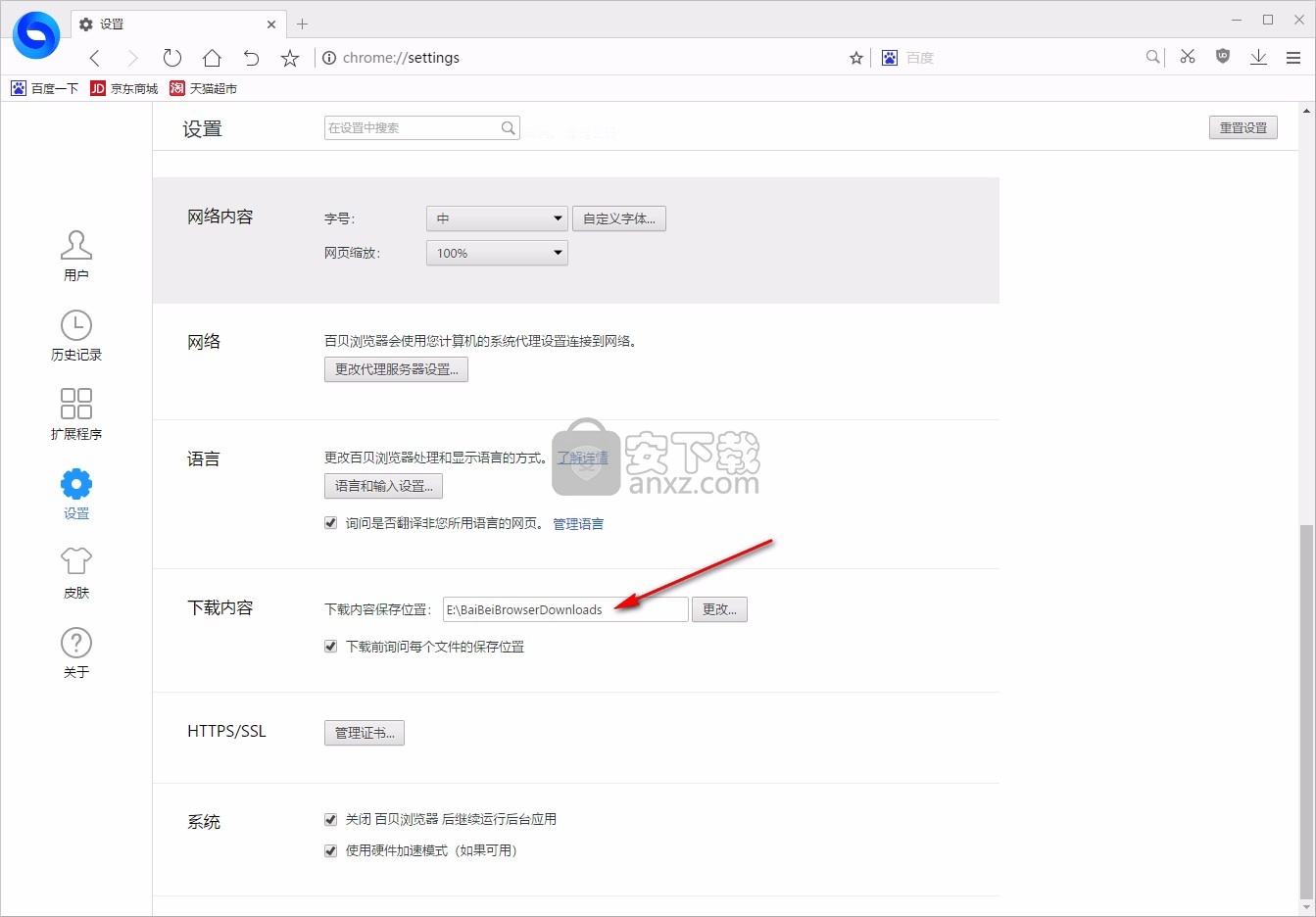The width and height of the screenshot is (1316, 917).
Task: Open 京东商城 bookmark
Action: 124,88
